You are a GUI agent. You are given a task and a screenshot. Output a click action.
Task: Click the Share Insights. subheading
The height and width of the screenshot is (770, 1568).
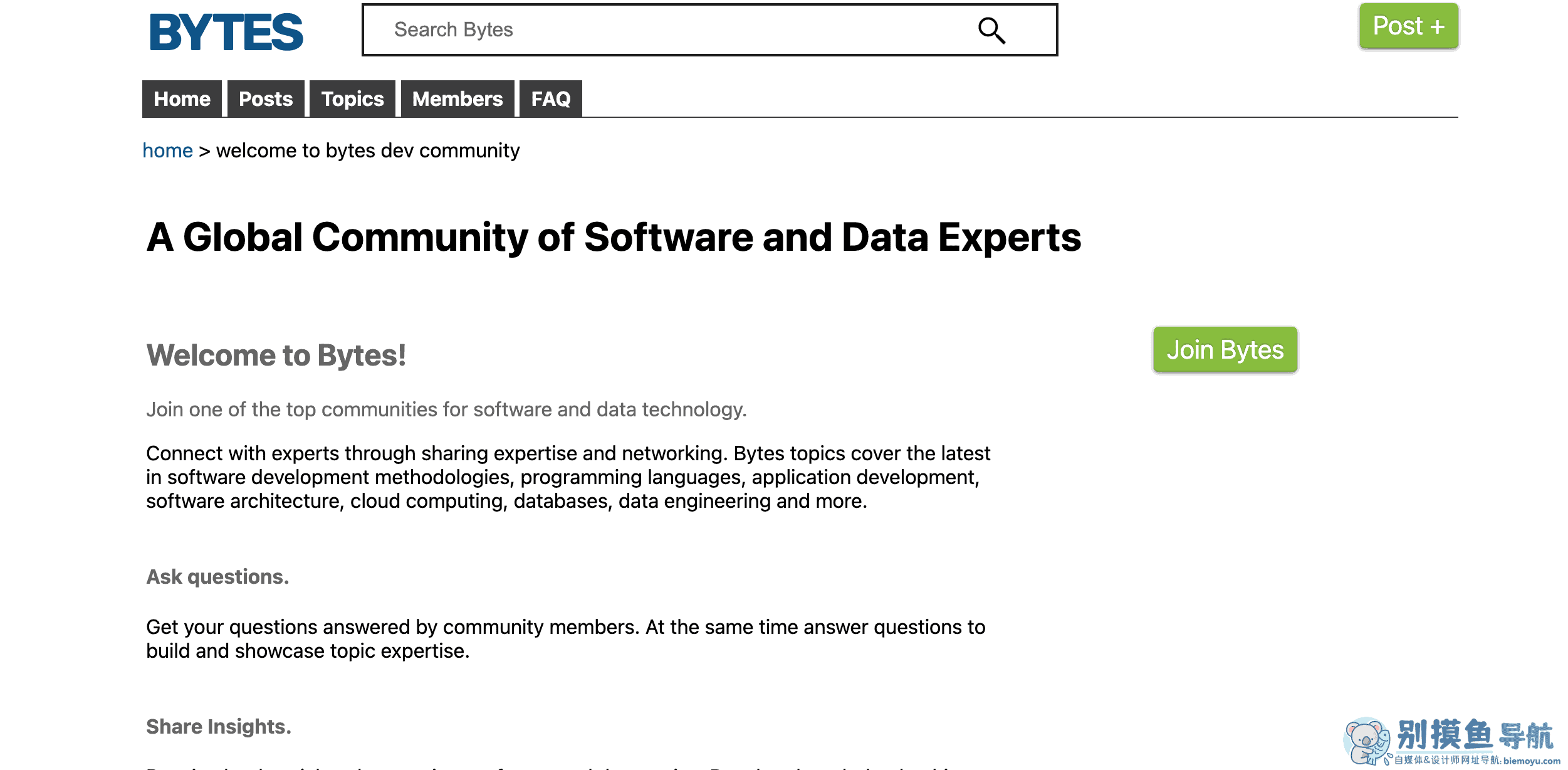(x=219, y=726)
